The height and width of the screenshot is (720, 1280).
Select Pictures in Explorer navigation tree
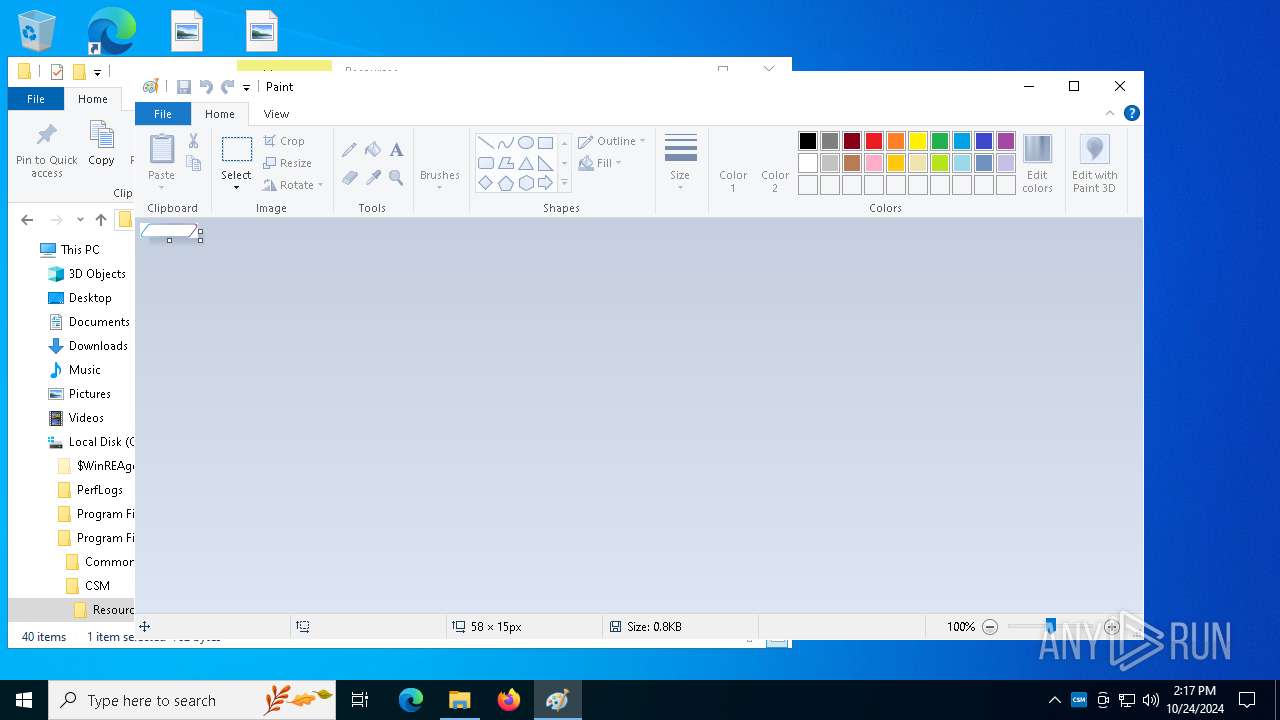(90, 394)
